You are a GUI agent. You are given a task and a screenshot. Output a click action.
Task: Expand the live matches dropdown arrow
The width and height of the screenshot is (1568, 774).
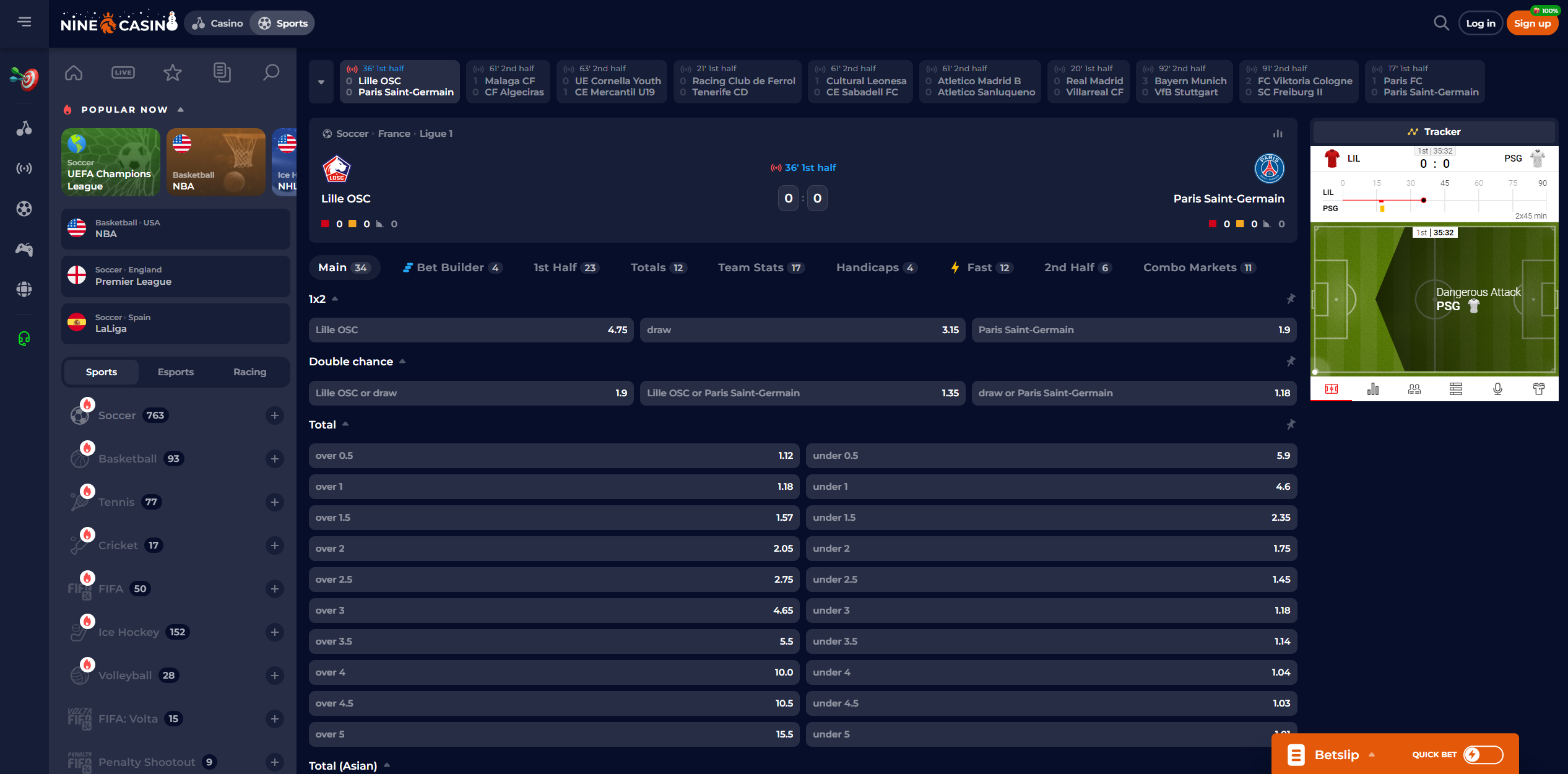[x=321, y=82]
